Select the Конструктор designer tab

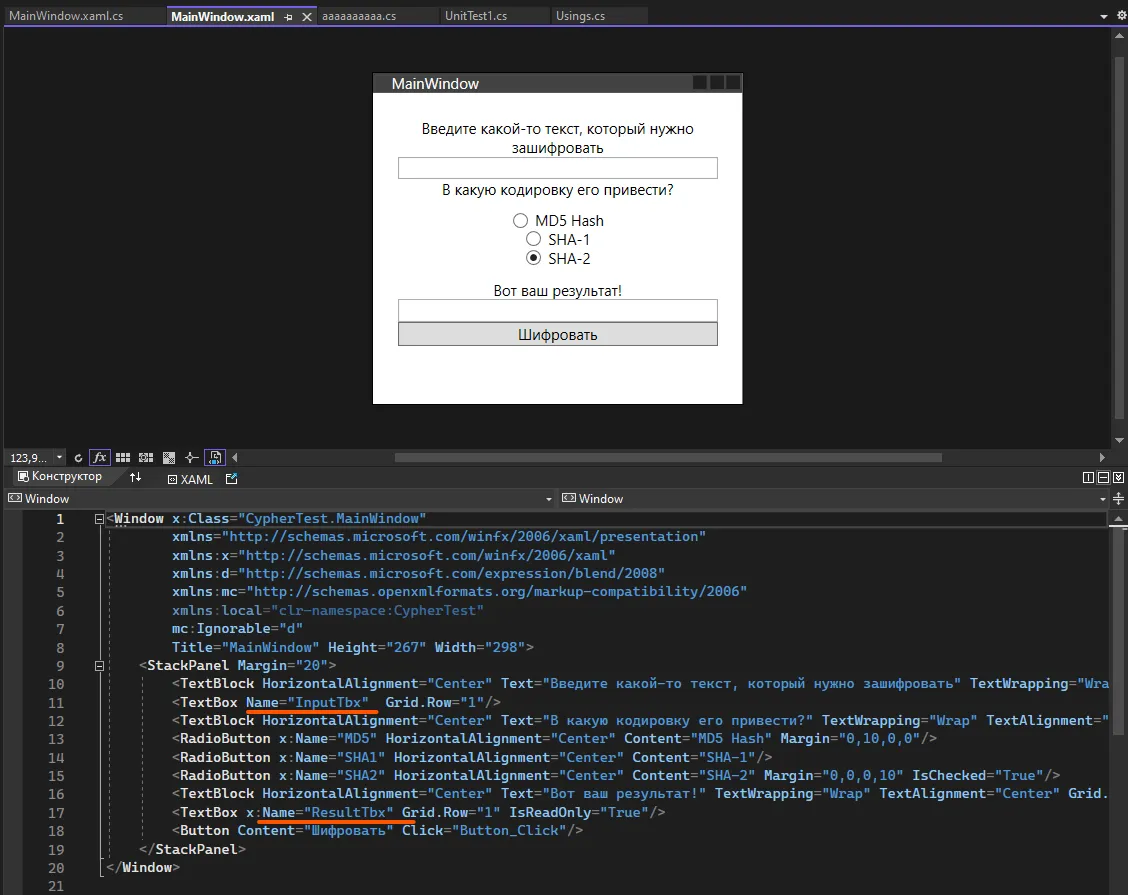pos(60,476)
